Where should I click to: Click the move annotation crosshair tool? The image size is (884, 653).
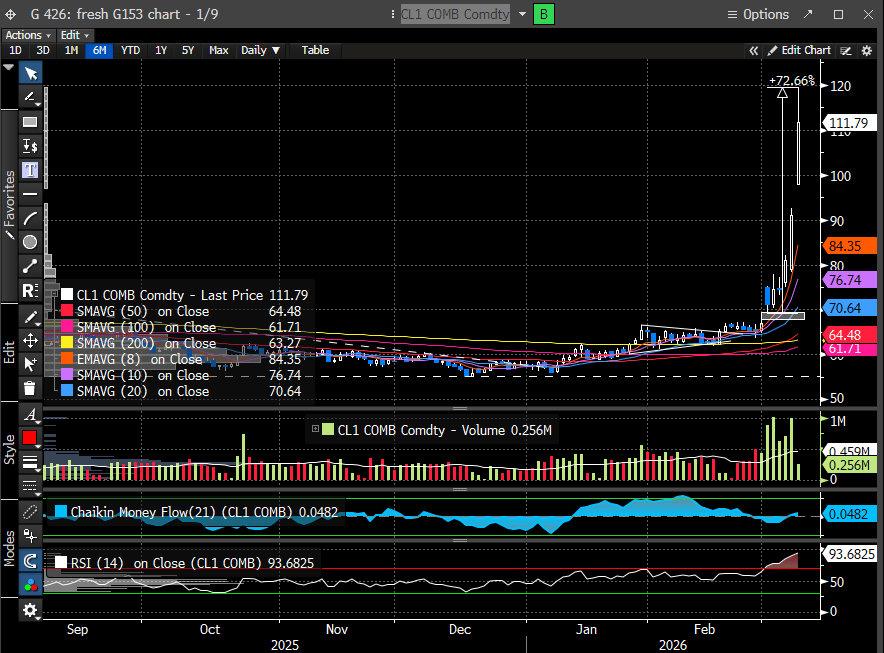30,340
